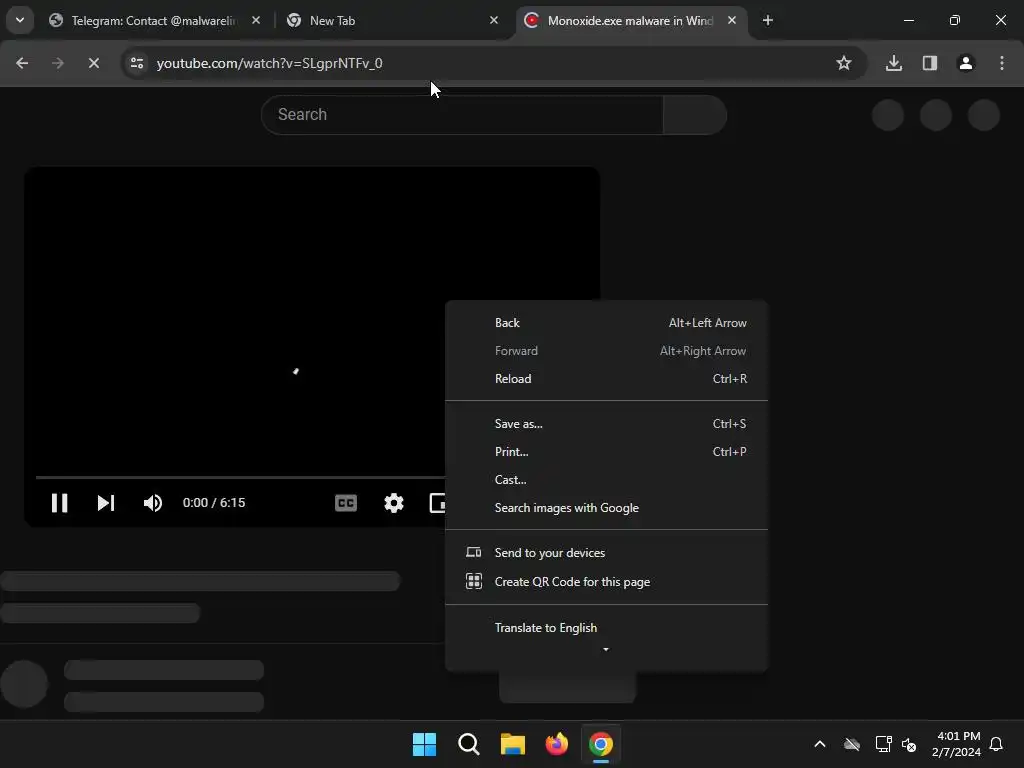Select Cast... in the context menu
Image resolution: width=1024 pixels, height=768 pixels.
pos(606,480)
